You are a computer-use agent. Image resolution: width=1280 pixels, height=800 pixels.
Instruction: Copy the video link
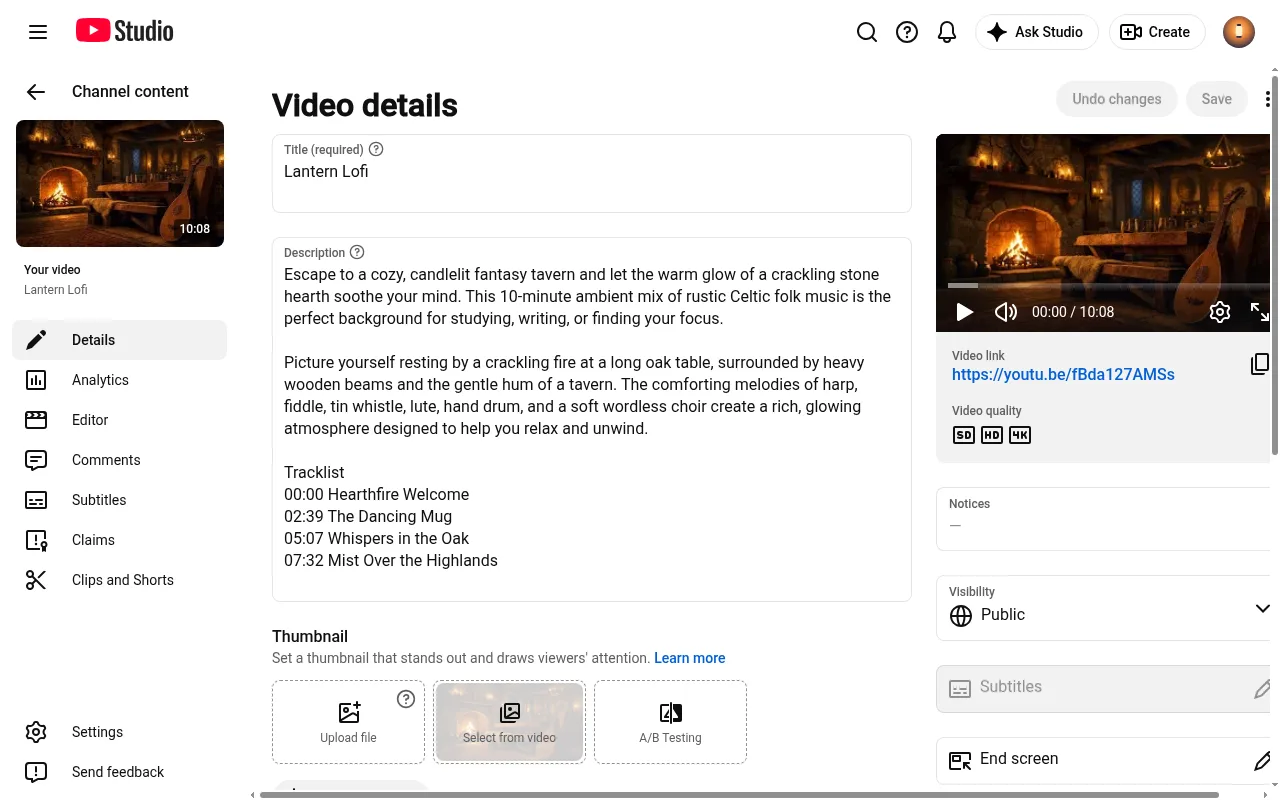coord(1260,364)
